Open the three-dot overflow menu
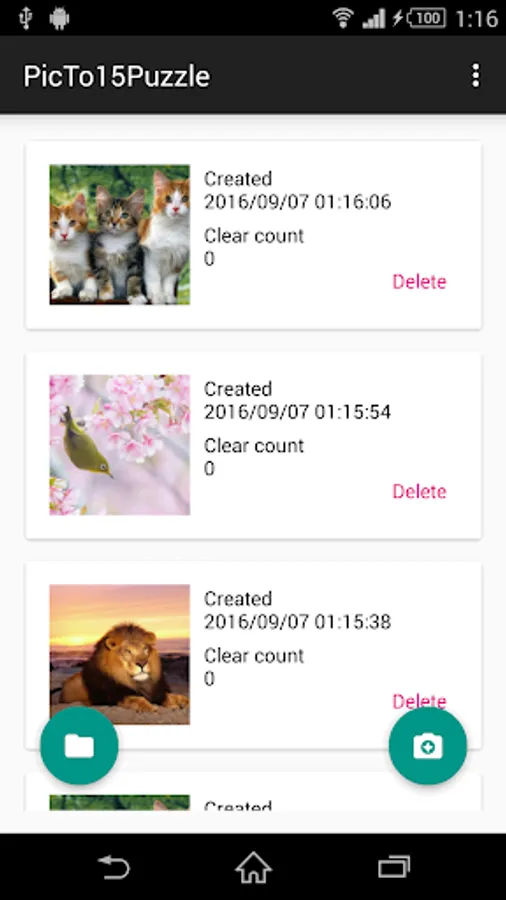Viewport: 506px width, 900px height. pos(475,76)
